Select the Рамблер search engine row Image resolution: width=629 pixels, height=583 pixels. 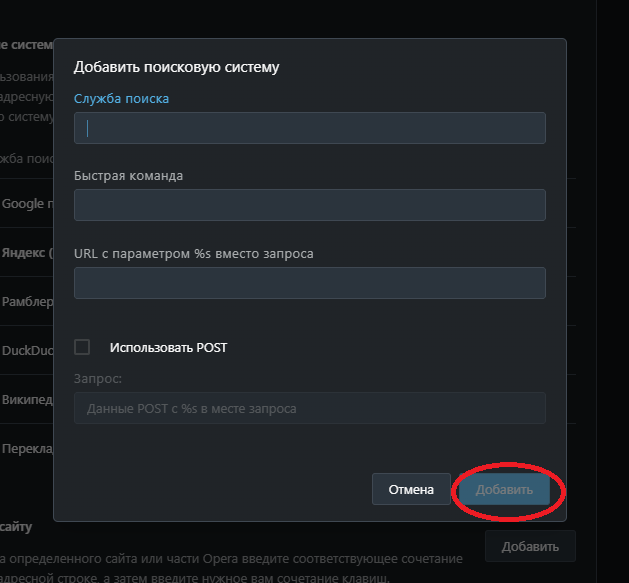(x=24, y=301)
